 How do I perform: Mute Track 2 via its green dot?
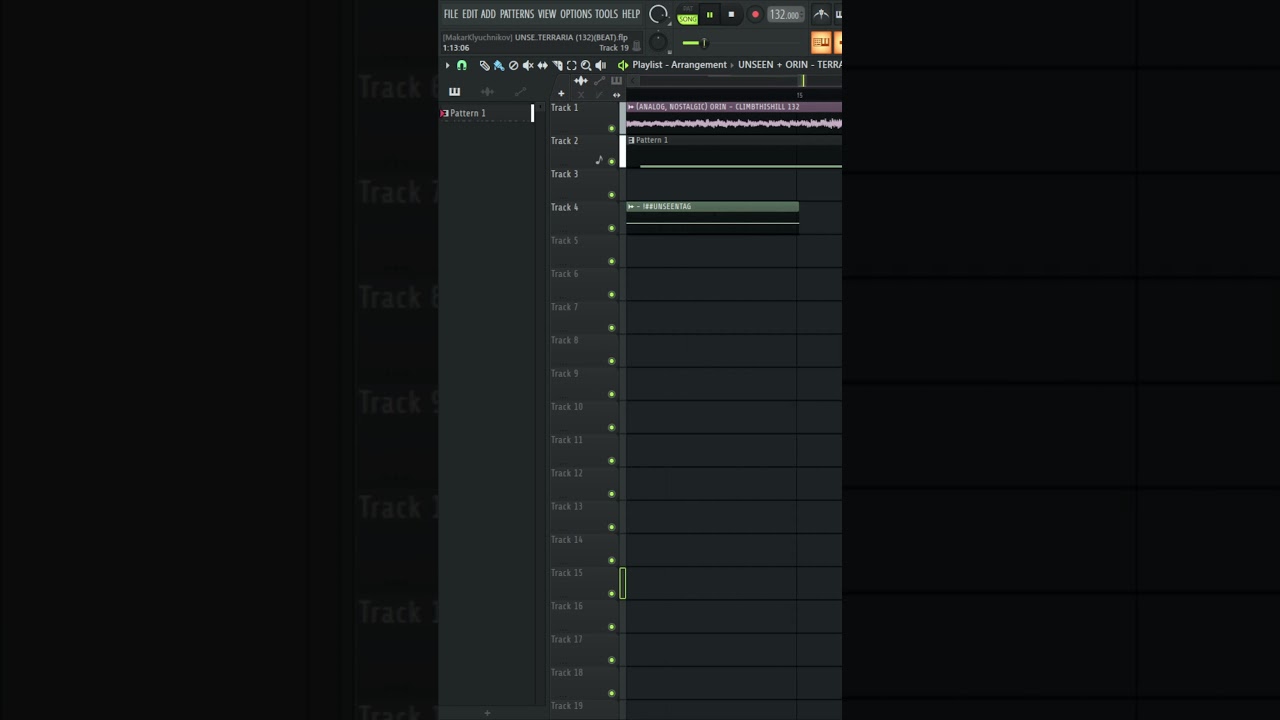tap(612, 161)
